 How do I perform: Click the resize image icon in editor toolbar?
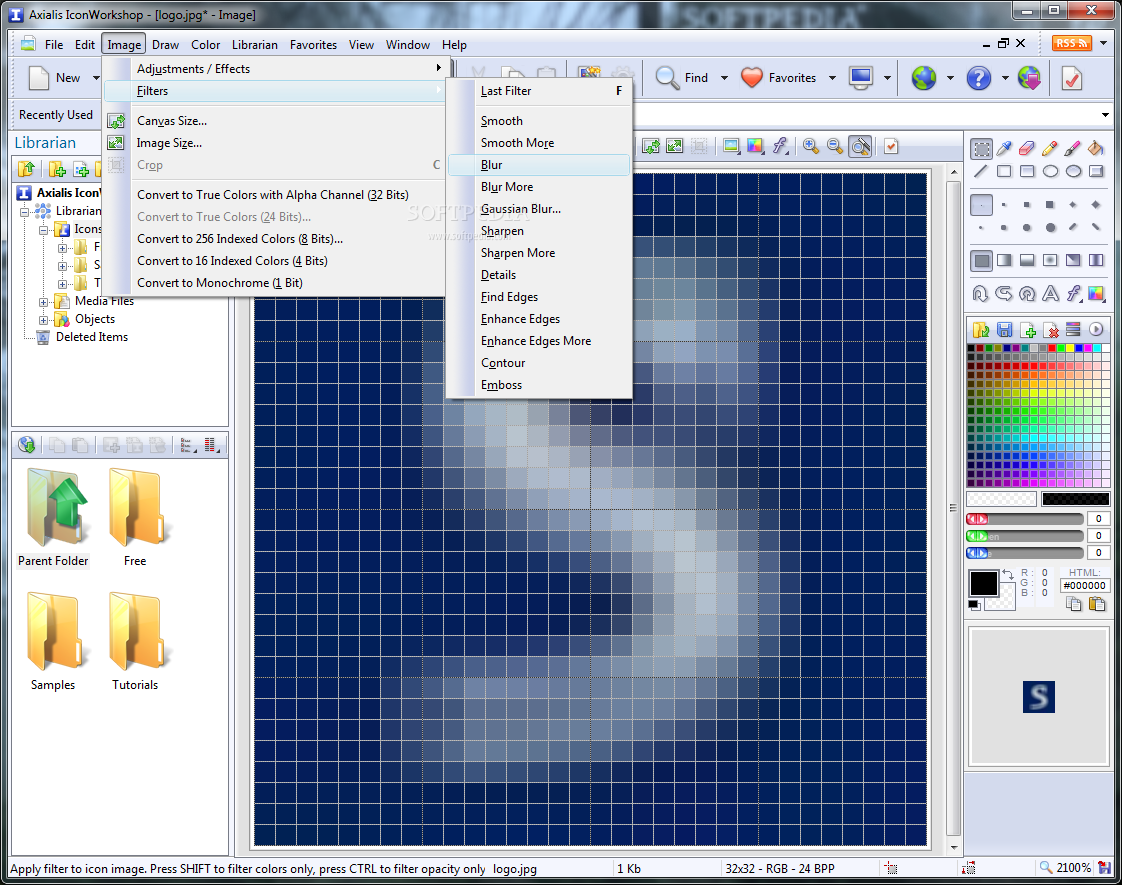[x=674, y=147]
